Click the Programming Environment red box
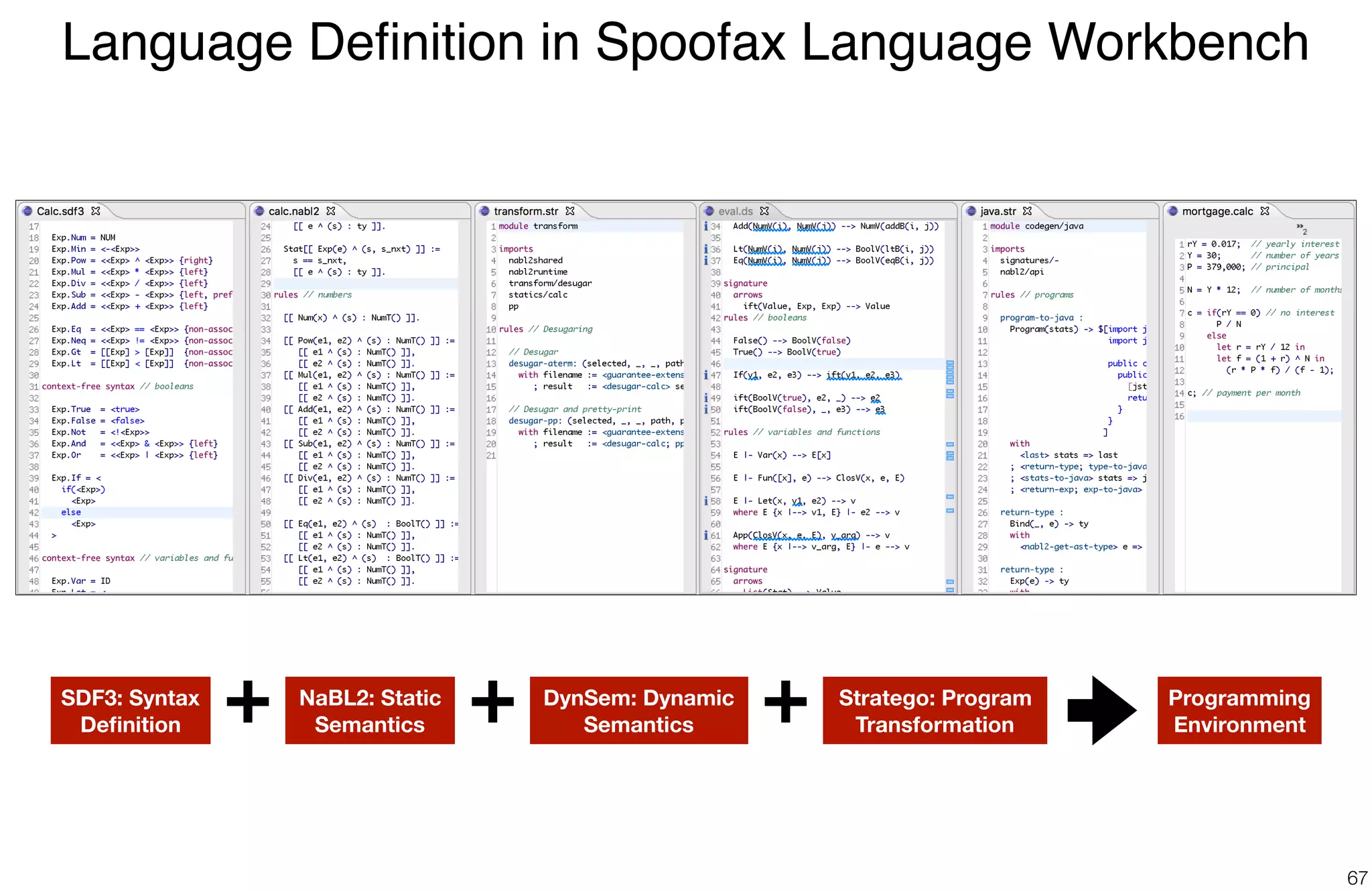 coord(1239,710)
